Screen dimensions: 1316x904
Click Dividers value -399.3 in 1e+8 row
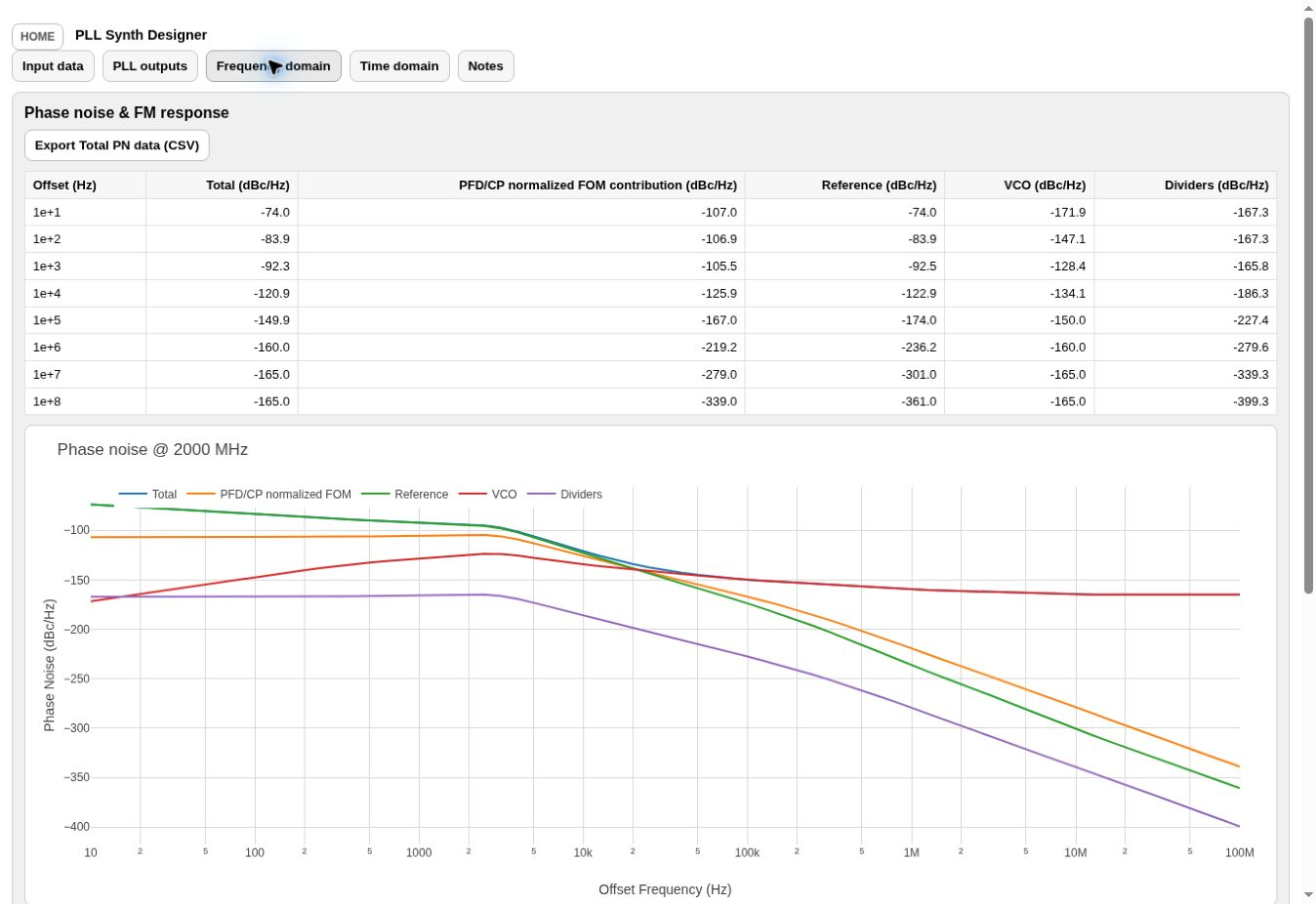click(x=1185, y=401)
